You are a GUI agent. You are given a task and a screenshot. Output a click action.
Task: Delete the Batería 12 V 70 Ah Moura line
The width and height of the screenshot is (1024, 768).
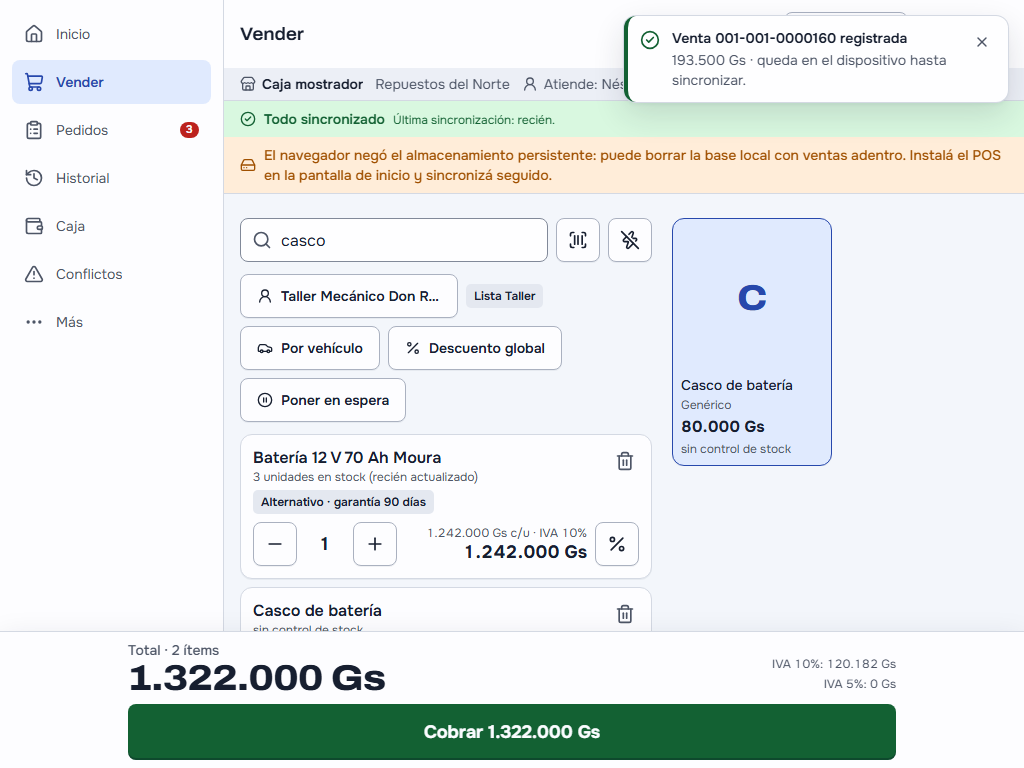click(625, 461)
